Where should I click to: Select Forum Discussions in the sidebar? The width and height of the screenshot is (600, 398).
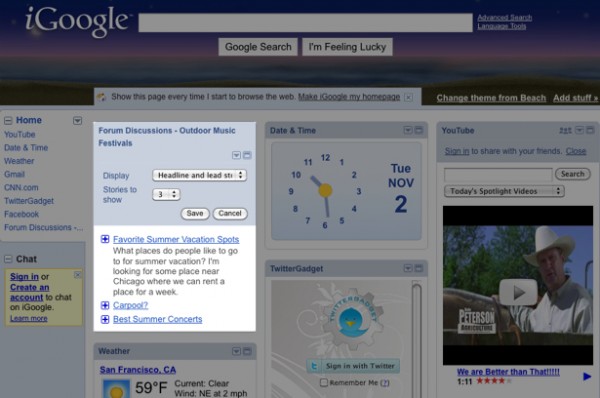pos(43,227)
